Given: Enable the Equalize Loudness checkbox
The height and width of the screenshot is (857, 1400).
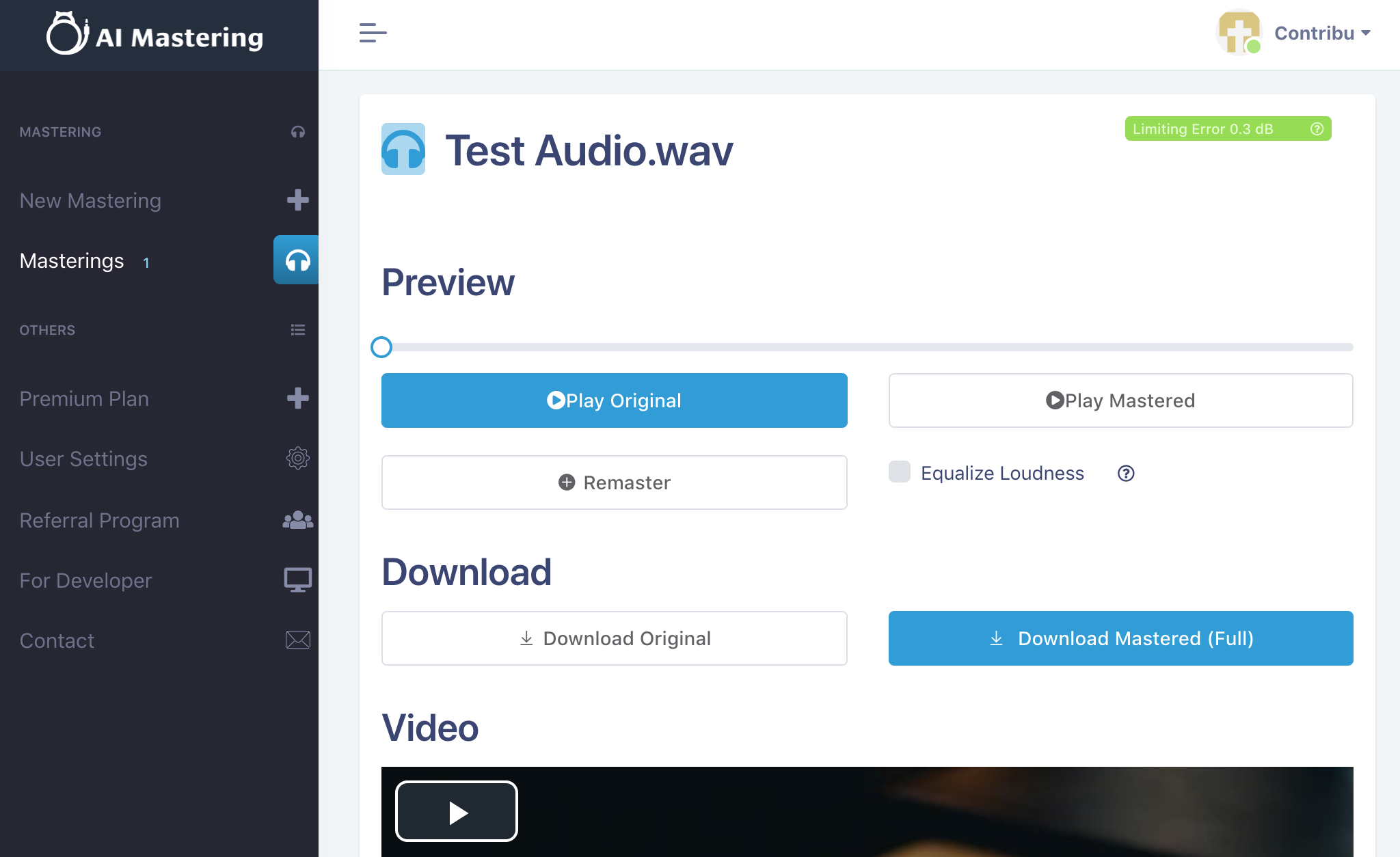Looking at the screenshot, I should coord(900,472).
